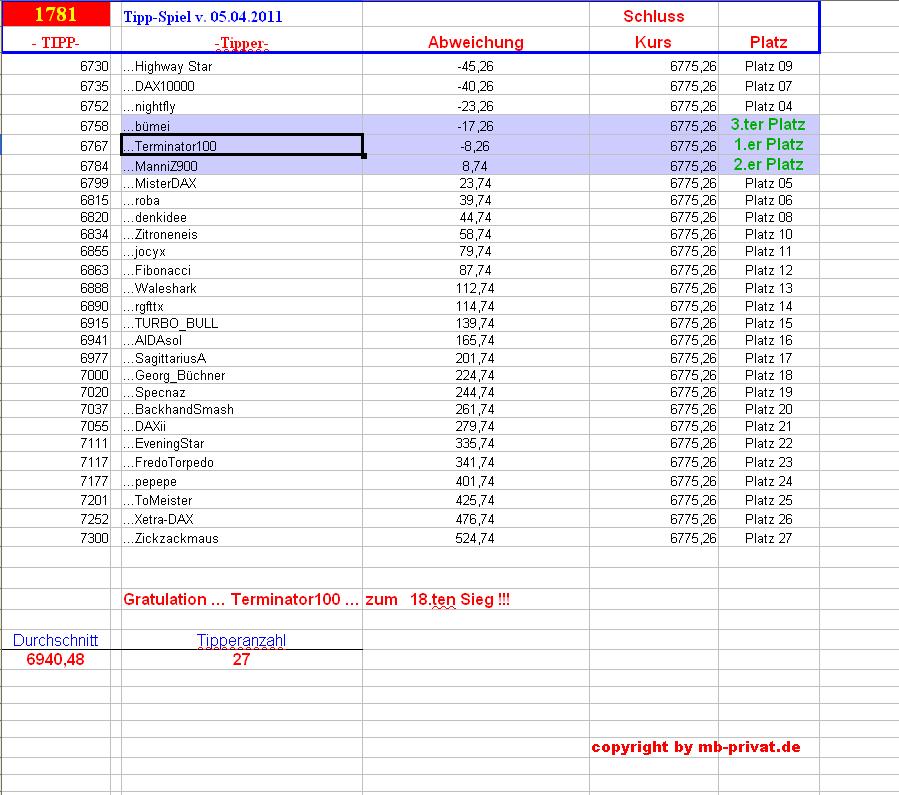Click the MisterDAX row name
This screenshot has height=795, width=899.
[241, 183]
